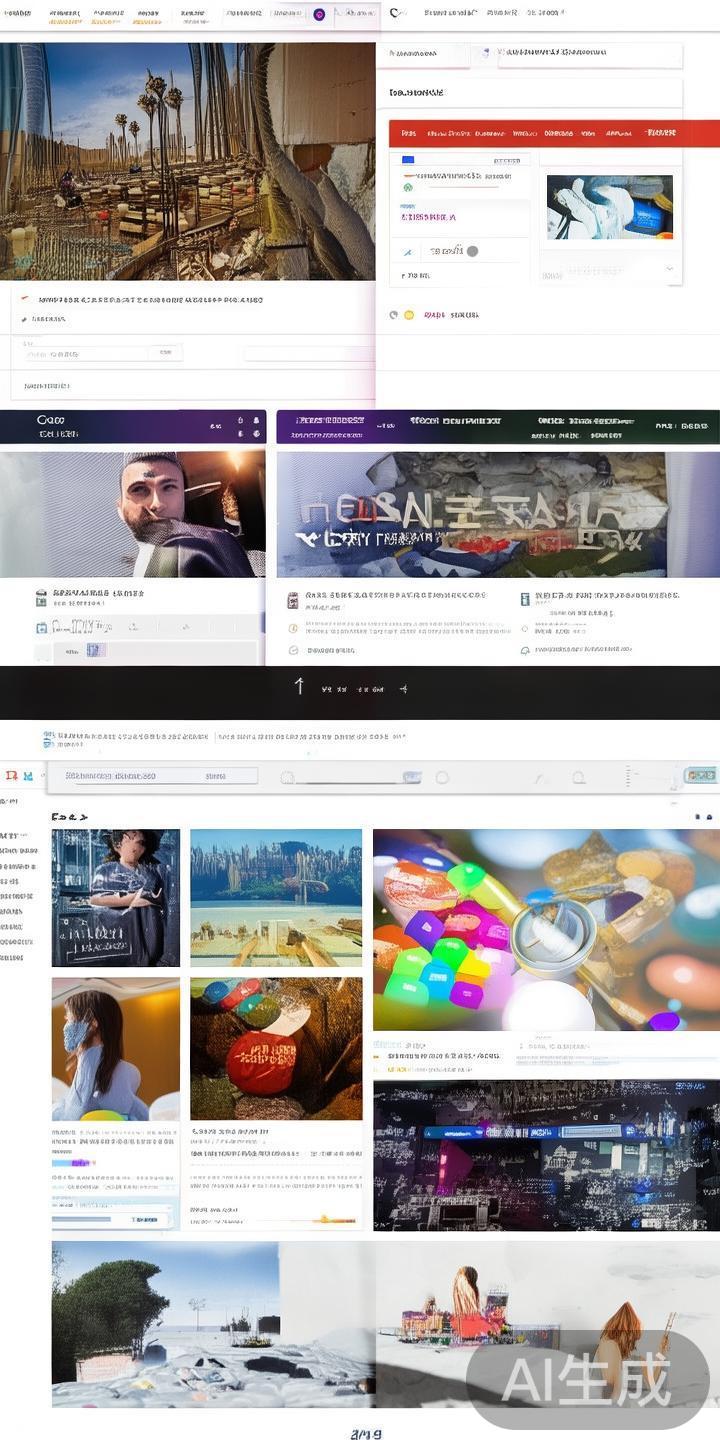The width and height of the screenshot is (720, 1440).
Task: Open the photo of person in dark patterned clothing
Action: (x=116, y=897)
